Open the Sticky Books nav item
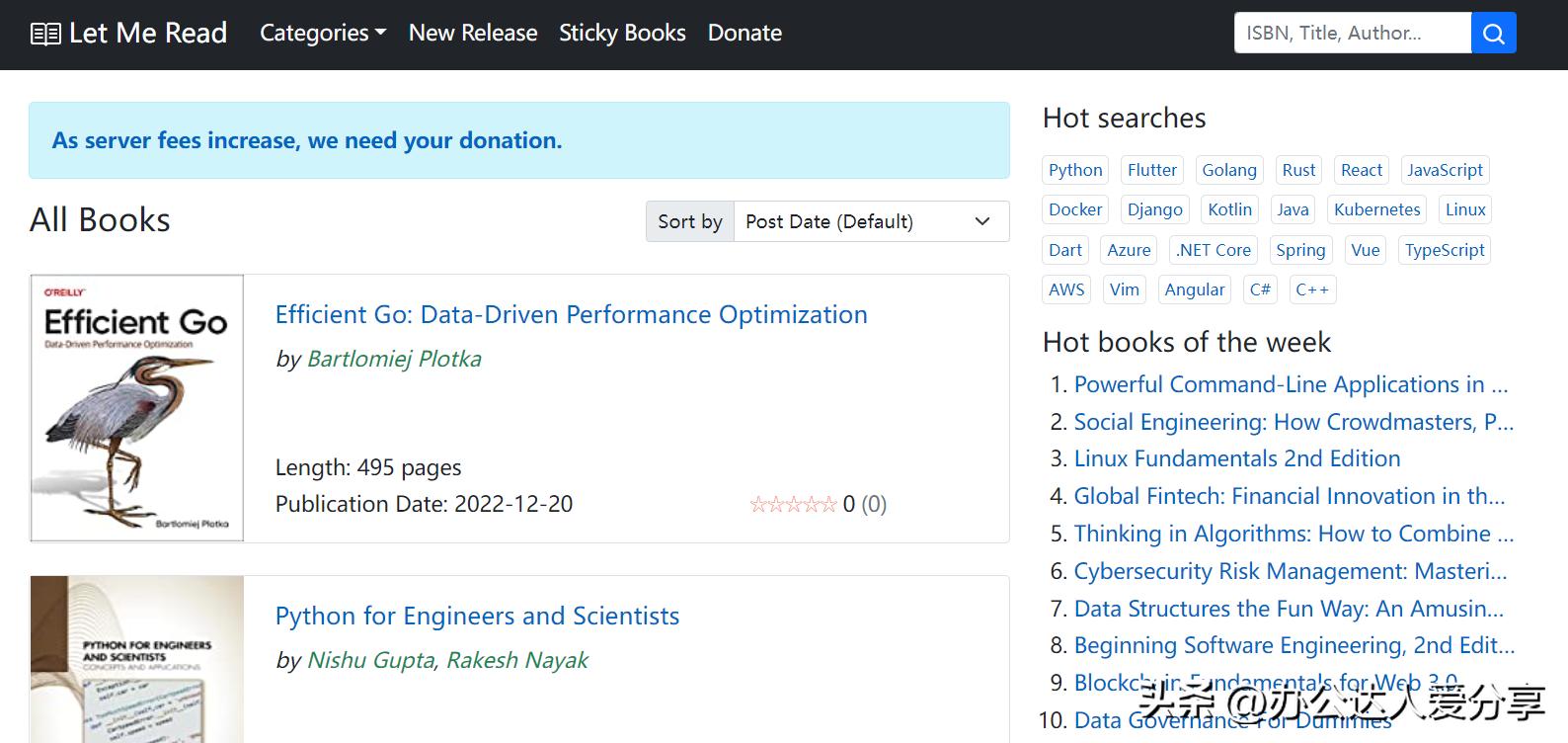 pos(622,34)
